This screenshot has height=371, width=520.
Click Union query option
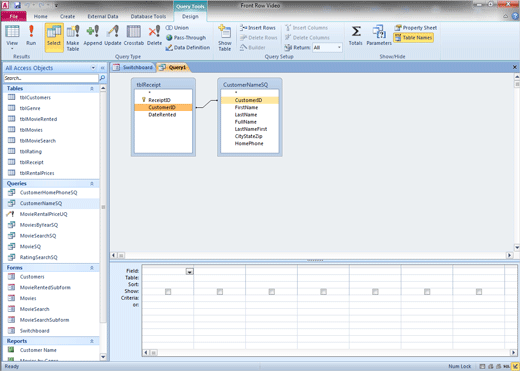(177, 28)
